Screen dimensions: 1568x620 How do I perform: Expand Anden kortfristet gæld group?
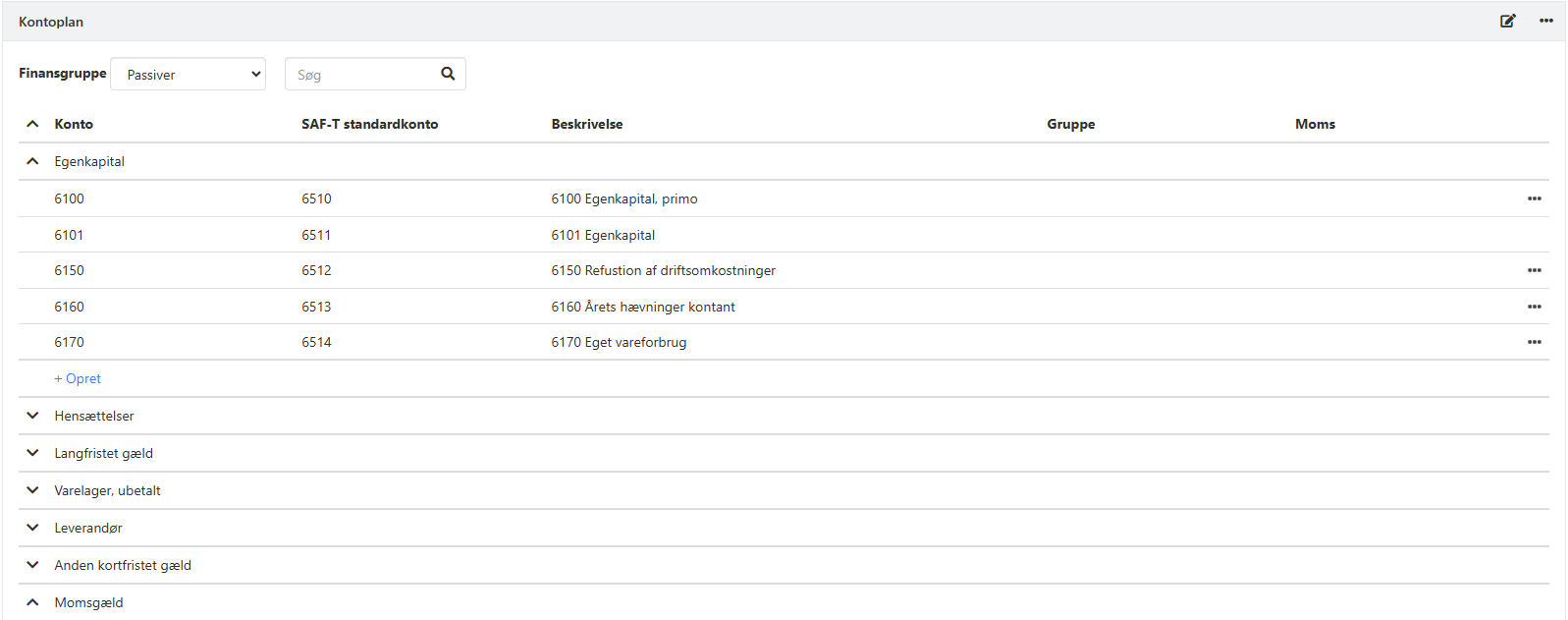pyautogui.click(x=32, y=565)
